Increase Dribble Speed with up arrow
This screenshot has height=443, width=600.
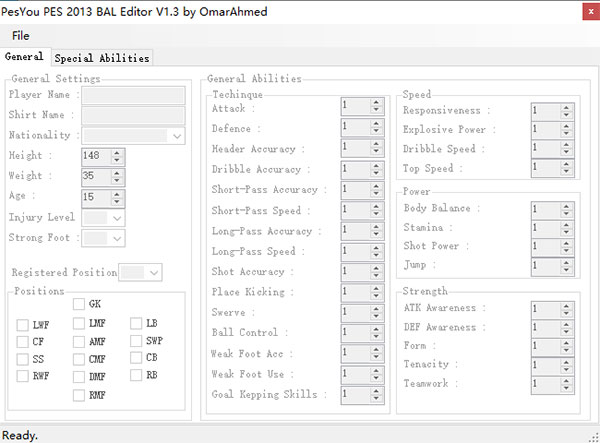[566, 145]
